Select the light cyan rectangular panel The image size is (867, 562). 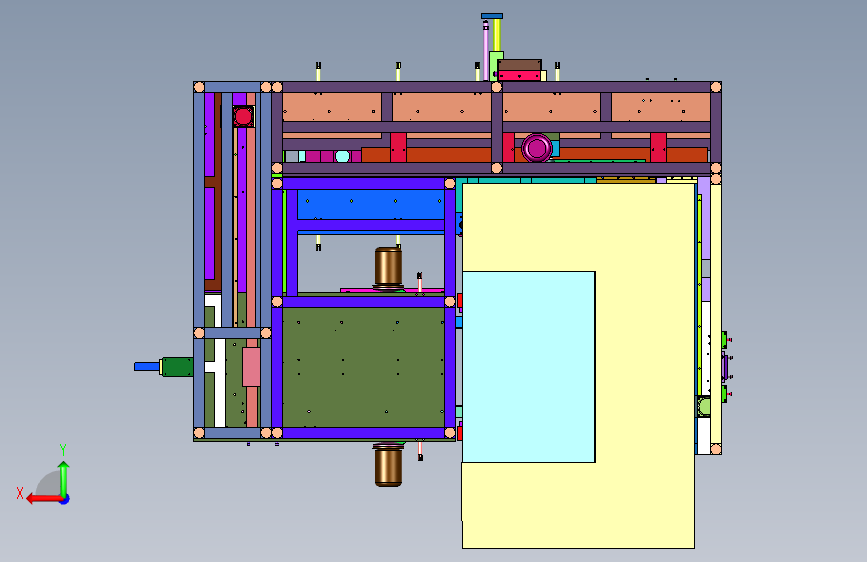529,367
